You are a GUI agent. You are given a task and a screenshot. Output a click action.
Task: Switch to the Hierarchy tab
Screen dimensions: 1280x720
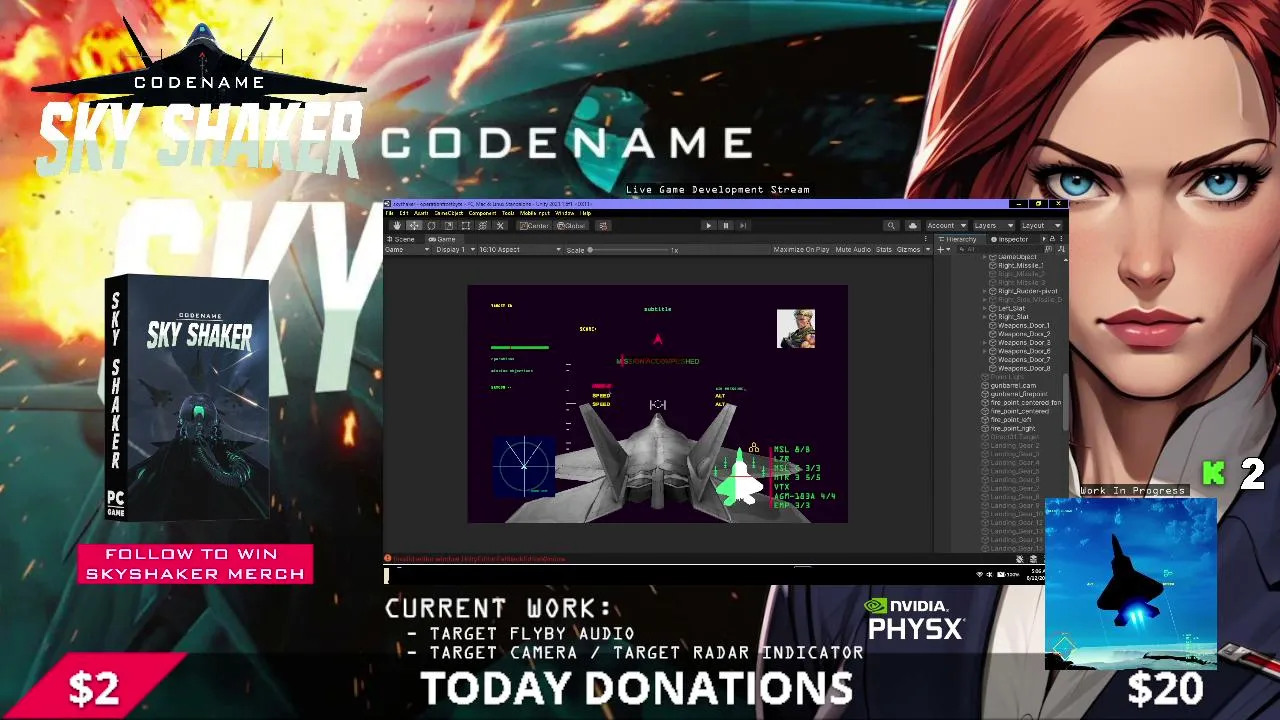pyautogui.click(x=960, y=239)
